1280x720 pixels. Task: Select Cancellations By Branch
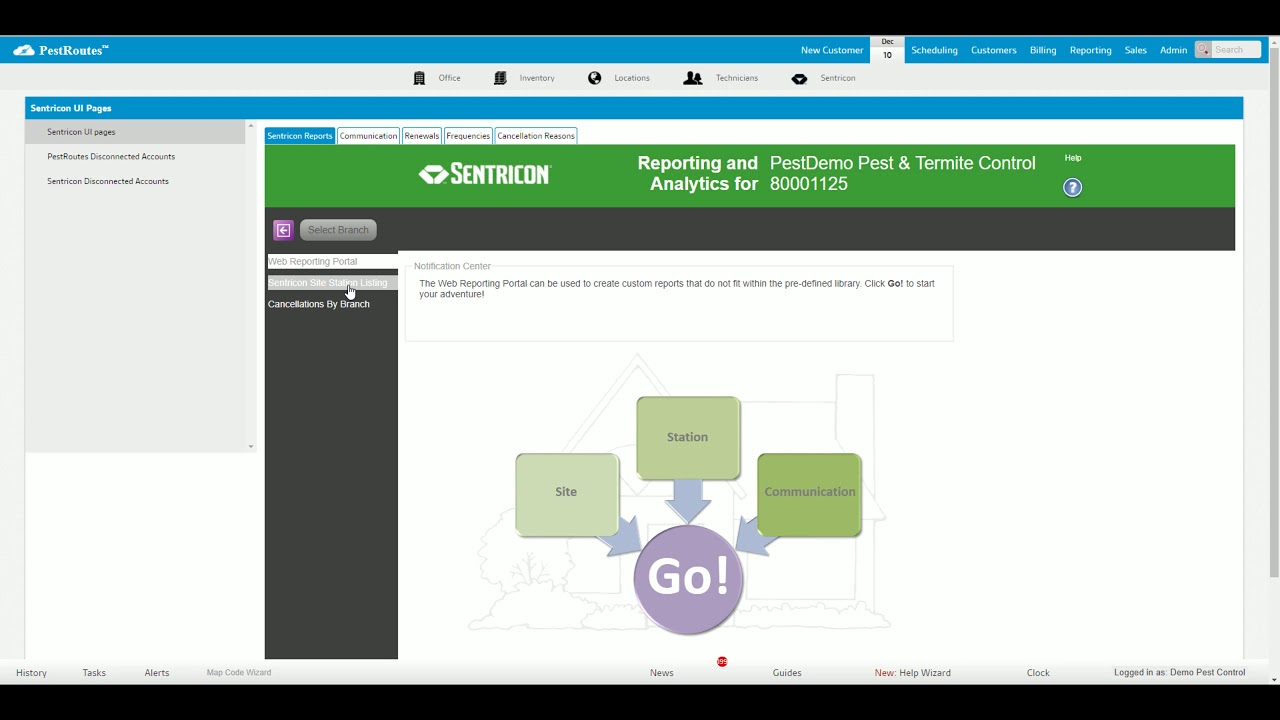pos(319,304)
